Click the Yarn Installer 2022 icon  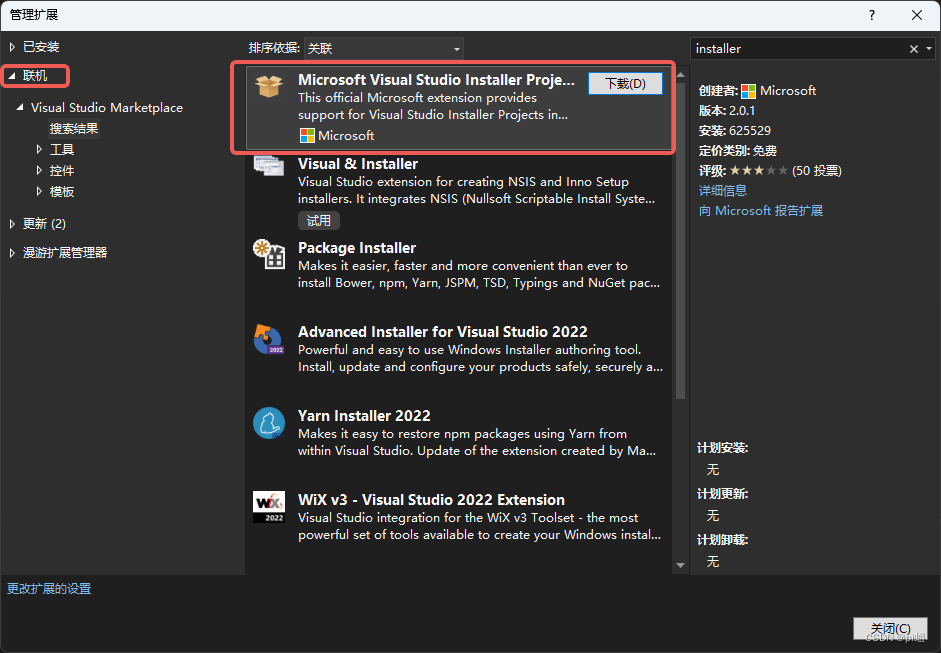pyautogui.click(x=268, y=423)
